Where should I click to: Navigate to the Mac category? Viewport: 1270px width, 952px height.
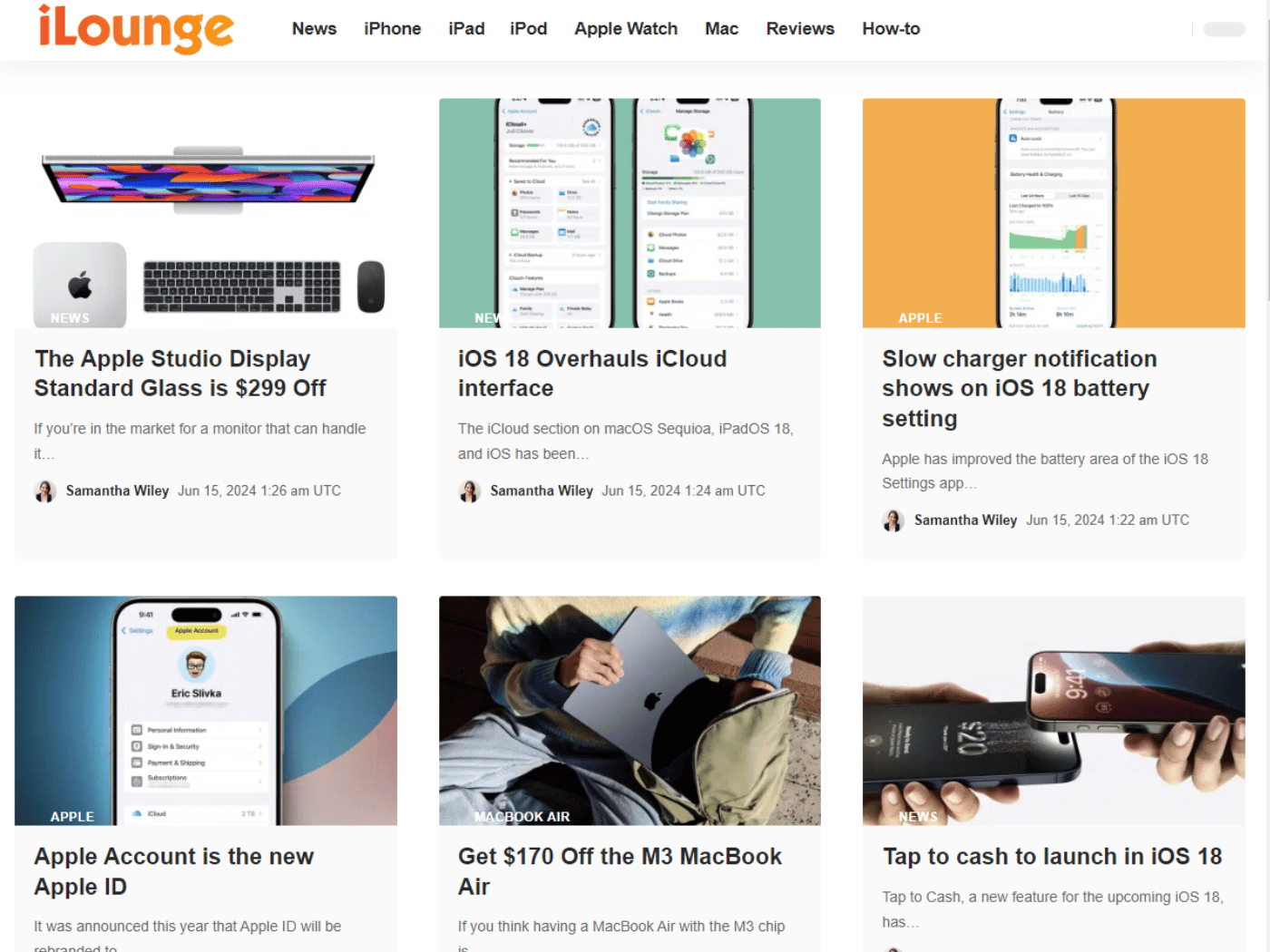[721, 29]
